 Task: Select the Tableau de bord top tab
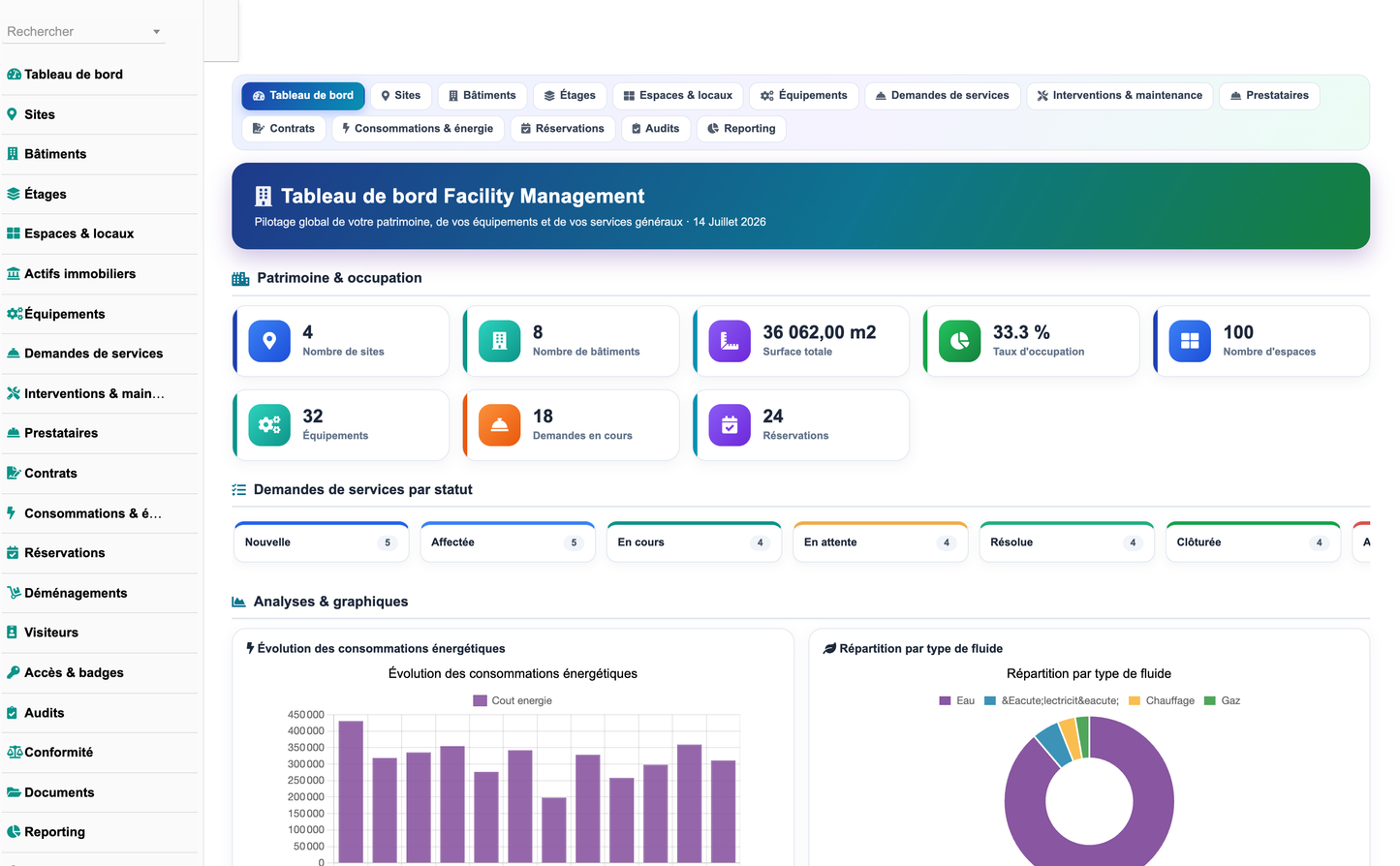click(x=303, y=96)
